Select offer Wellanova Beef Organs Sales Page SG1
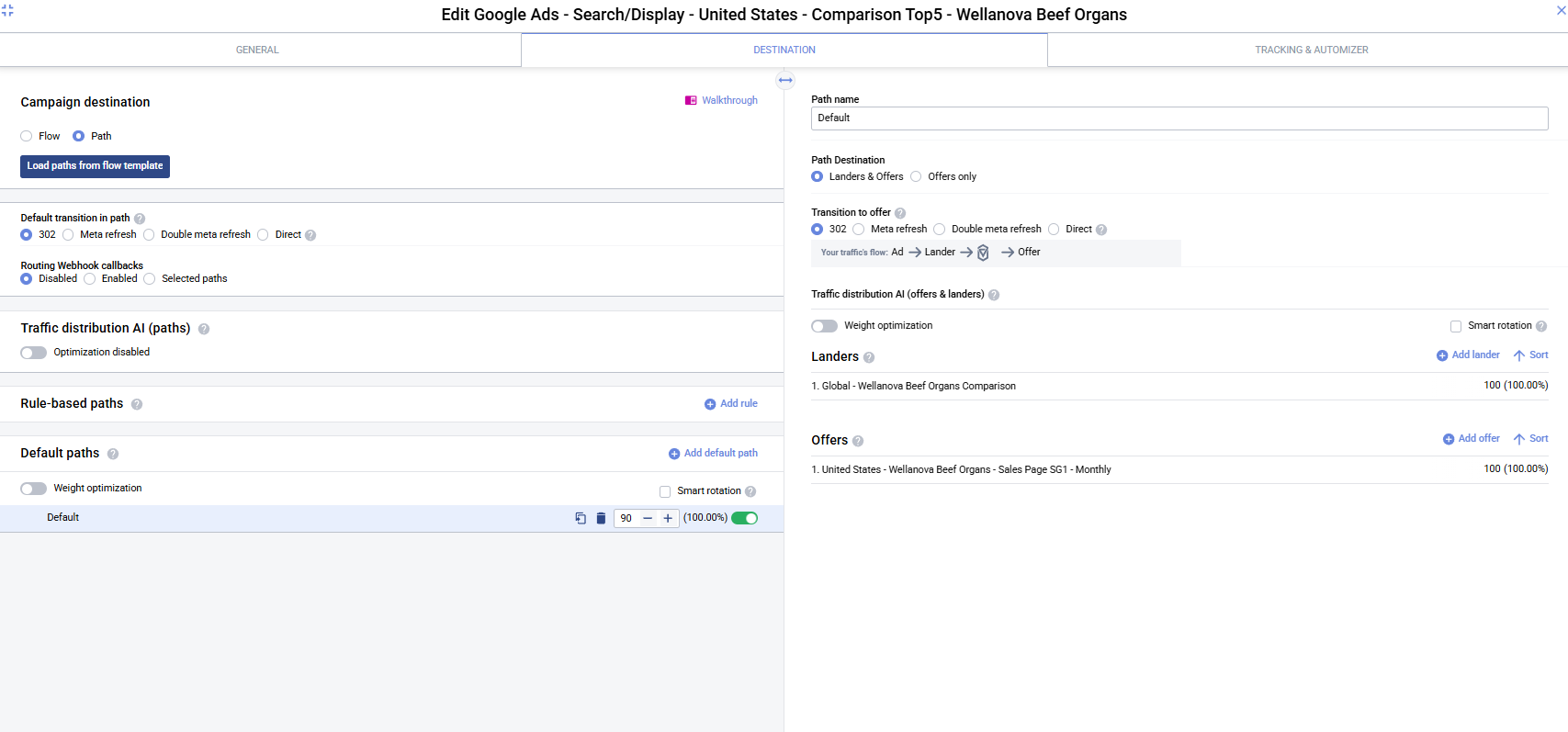 coord(961,470)
